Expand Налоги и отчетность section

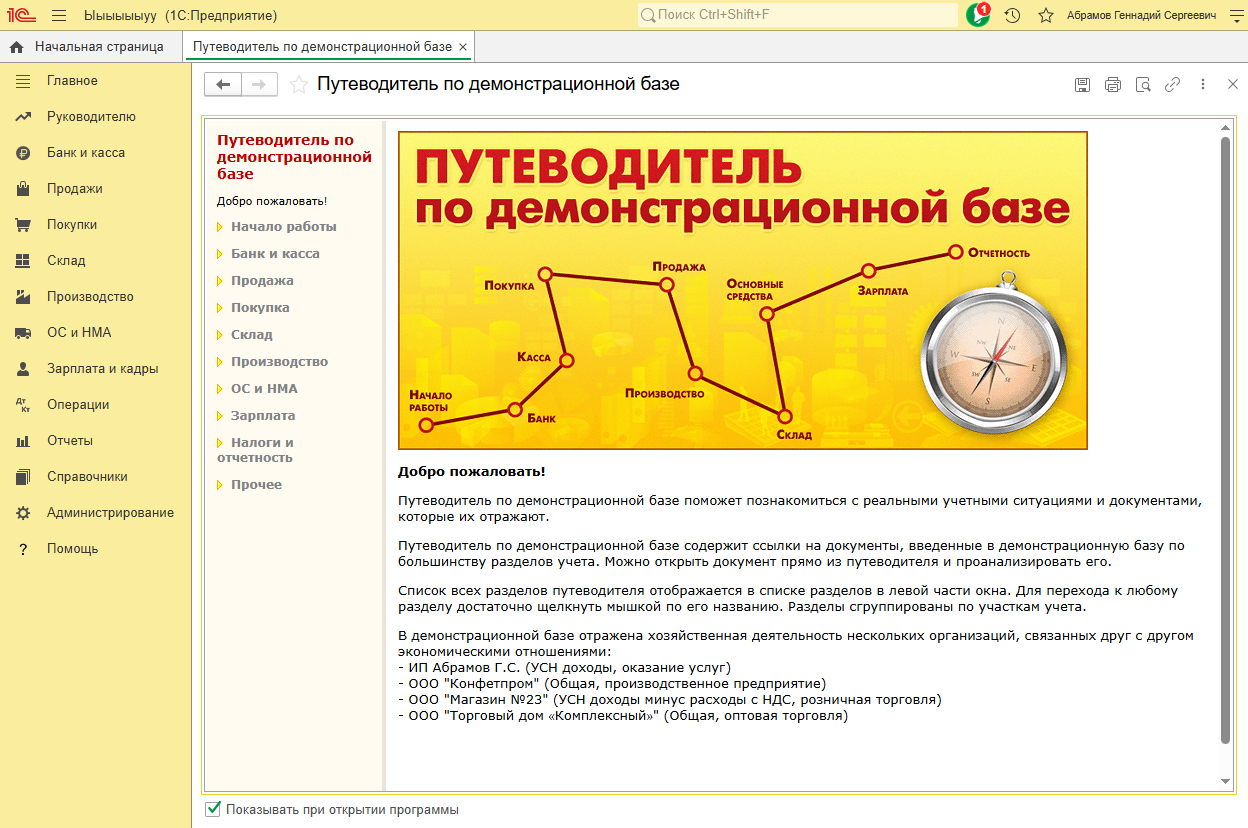point(256,450)
